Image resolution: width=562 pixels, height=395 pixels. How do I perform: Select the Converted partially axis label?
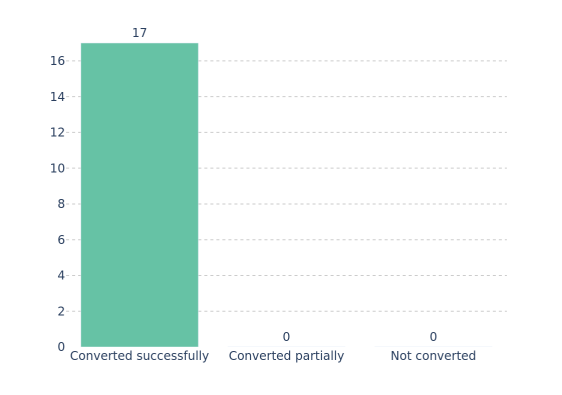[286, 356]
